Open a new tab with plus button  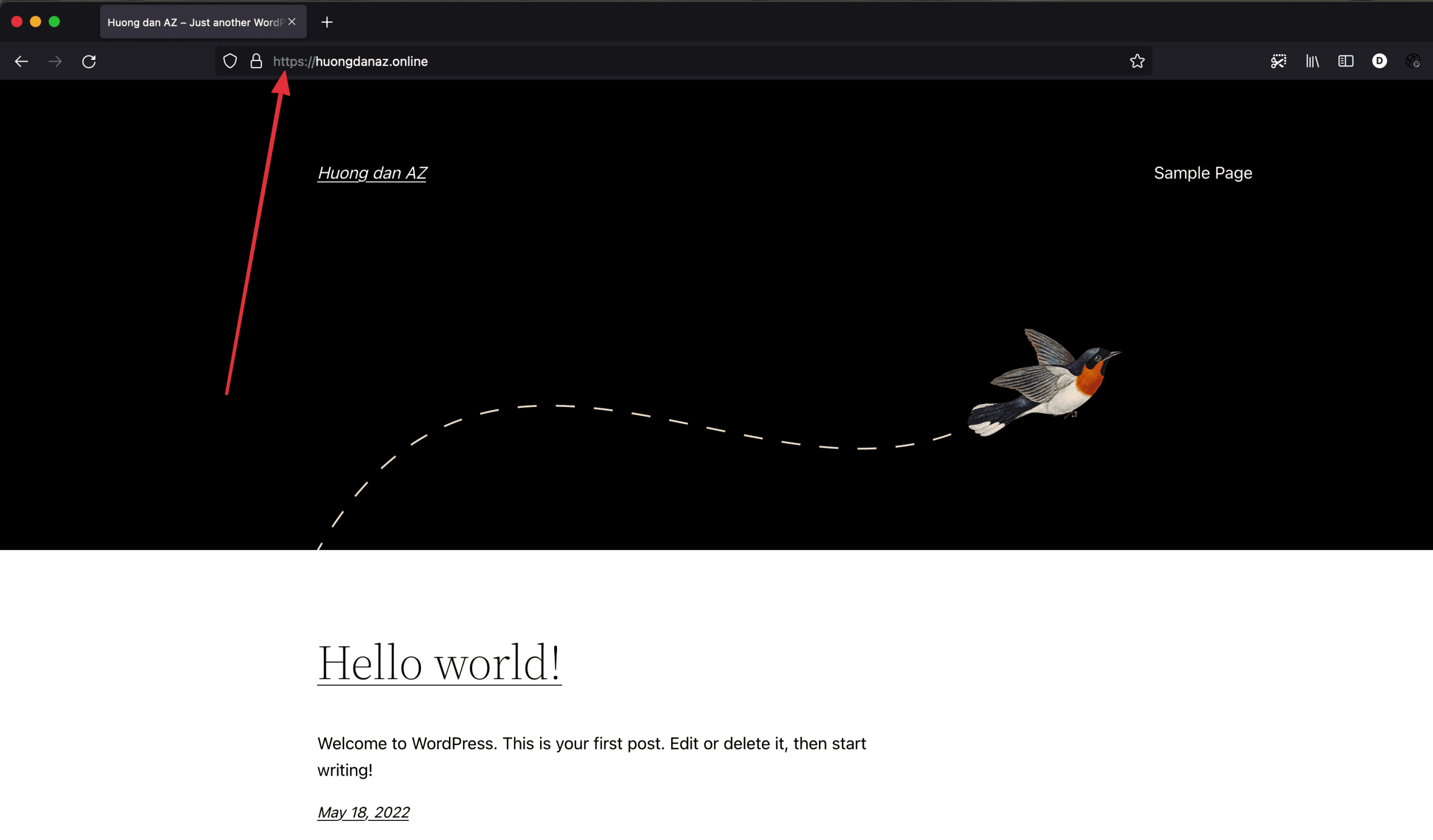(x=326, y=22)
